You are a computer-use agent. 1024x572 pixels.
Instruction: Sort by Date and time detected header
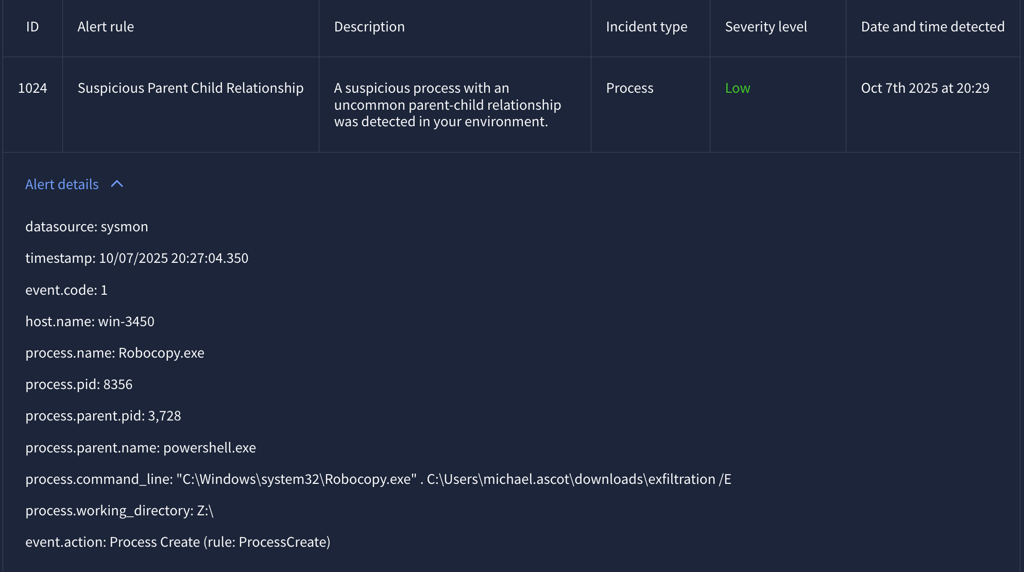(932, 27)
